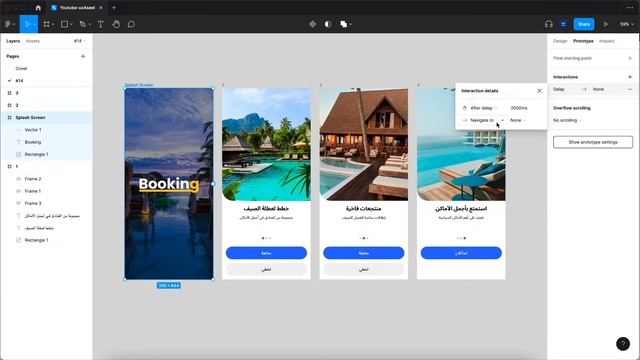Click gray skip button on frame 2
The width and height of the screenshot is (640, 360).
tap(363, 269)
